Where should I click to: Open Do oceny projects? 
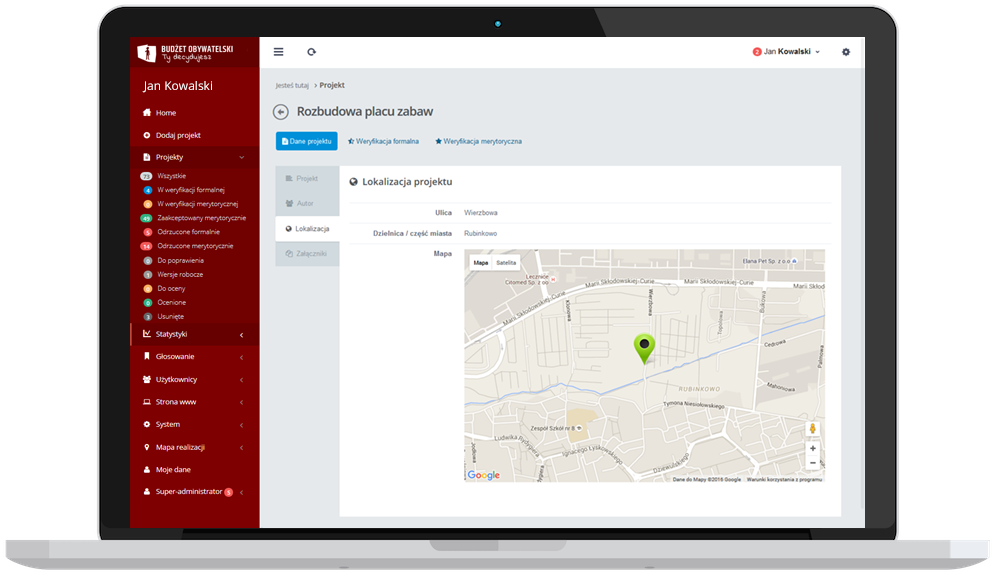pos(171,288)
